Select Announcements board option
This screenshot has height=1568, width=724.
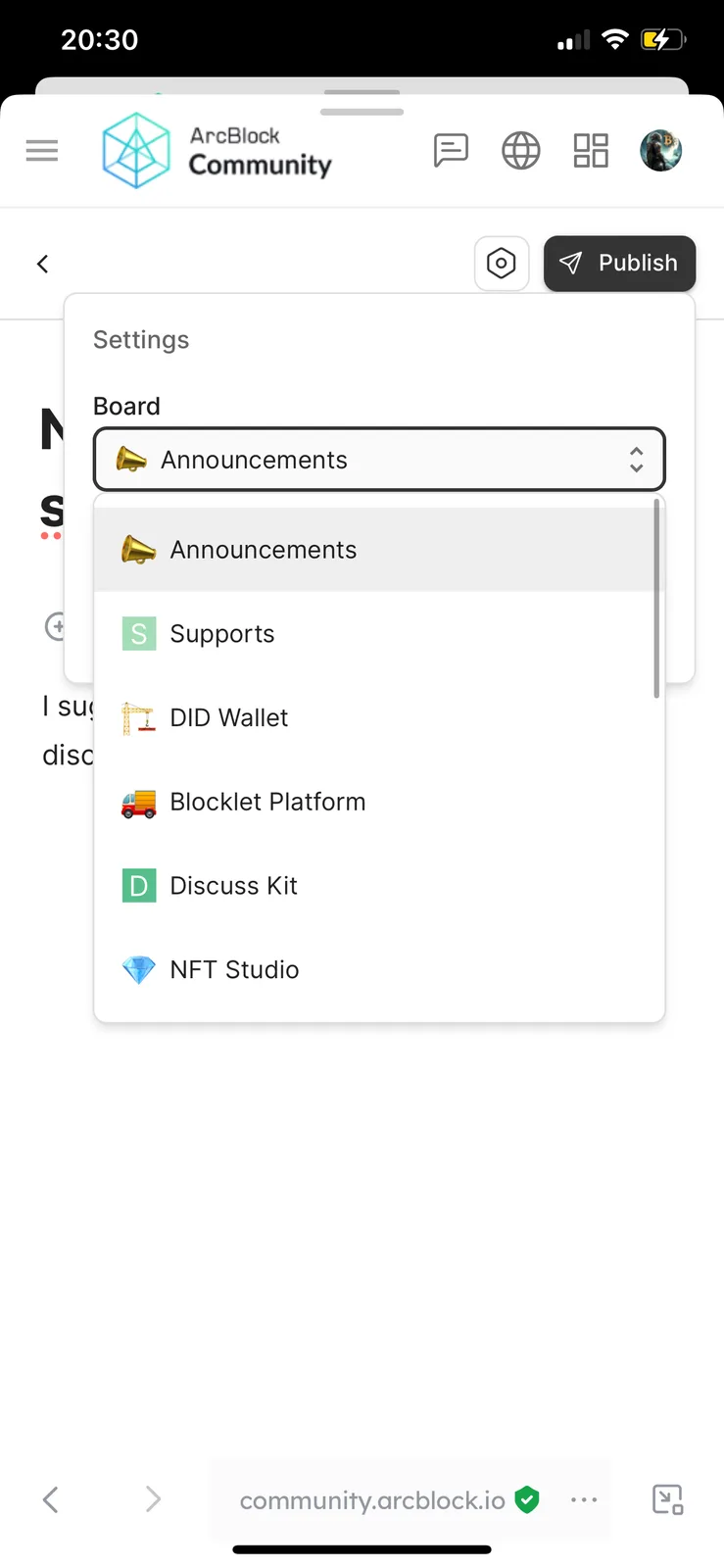[378, 550]
